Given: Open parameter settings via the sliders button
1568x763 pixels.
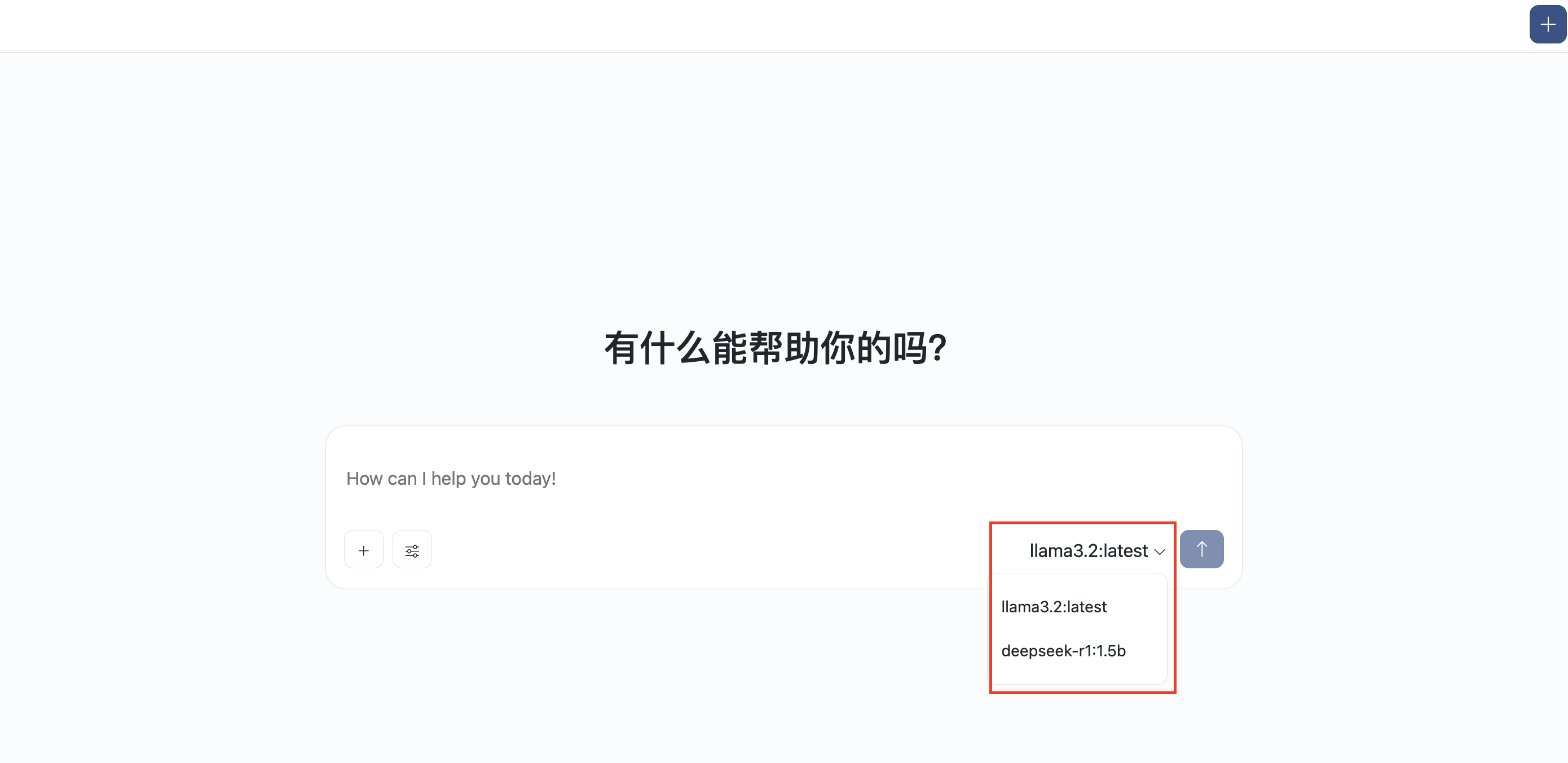Looking at the screenshot, I should pyautogui.click(x=412, y=550).
